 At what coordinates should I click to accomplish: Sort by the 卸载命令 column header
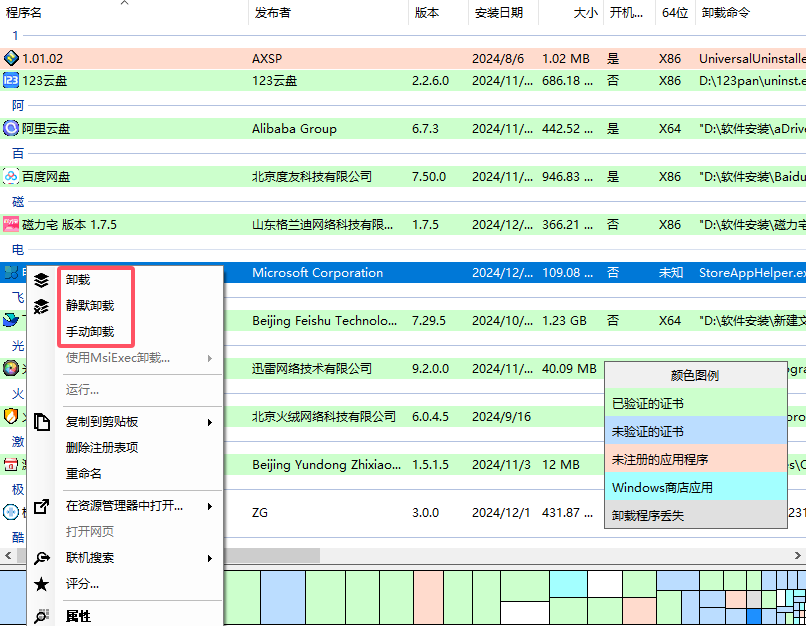tap(750, 12)
